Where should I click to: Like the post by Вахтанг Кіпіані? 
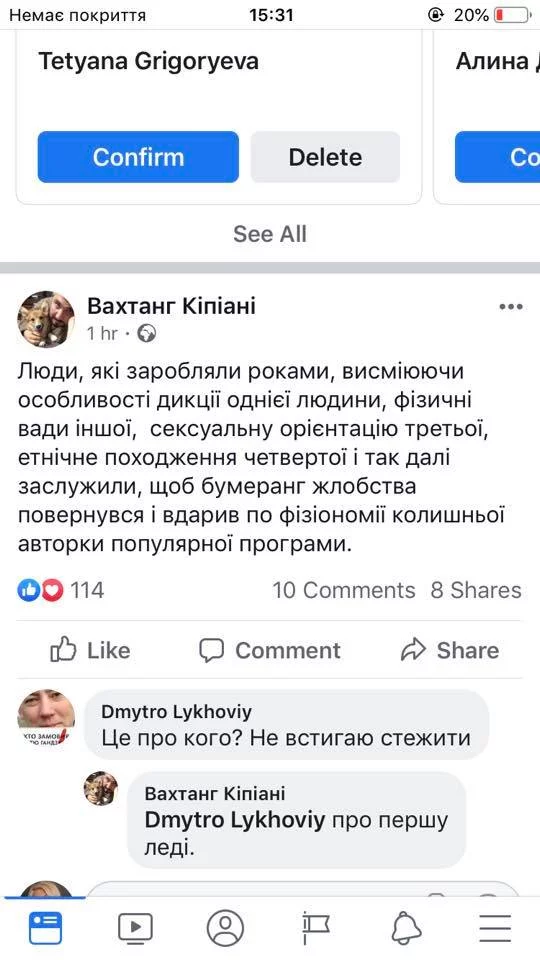(90, 650)
